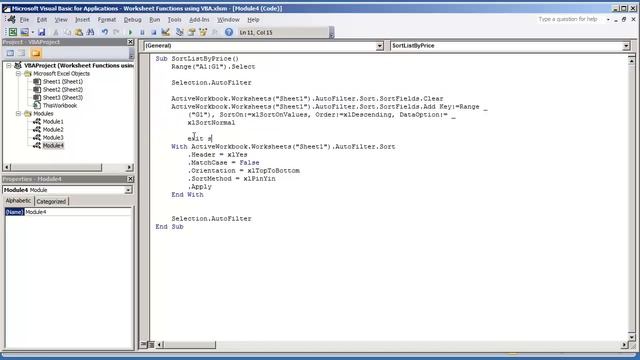The height and width of the screenshot is (360, 640).
Task: Click project tree horizontal scrollbar right arrow
Action: click(129, 167)
